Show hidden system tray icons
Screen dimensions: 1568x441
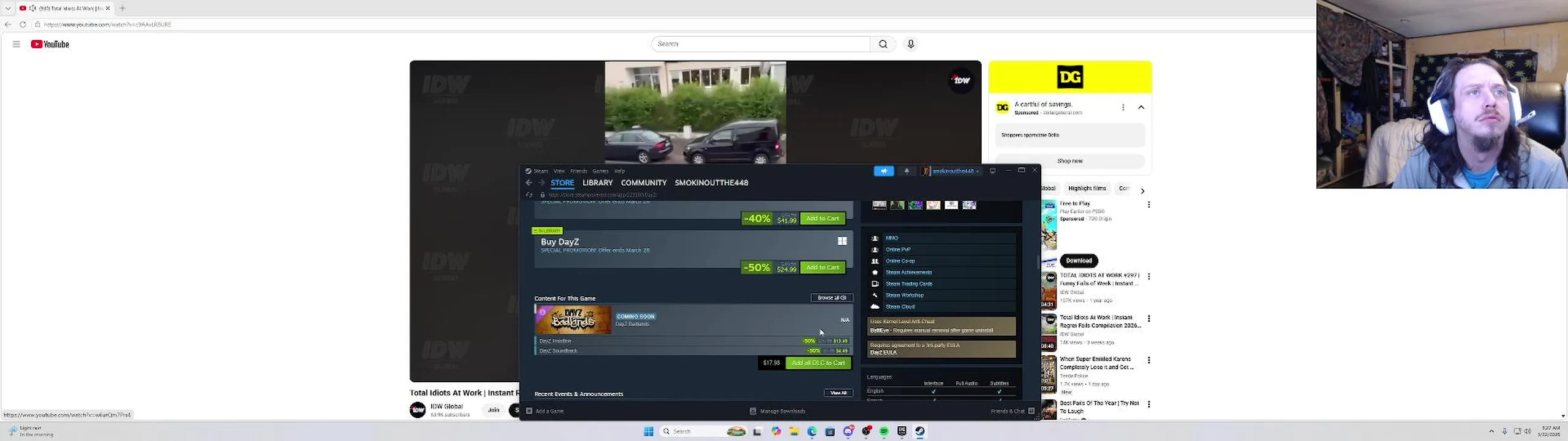1491,431
